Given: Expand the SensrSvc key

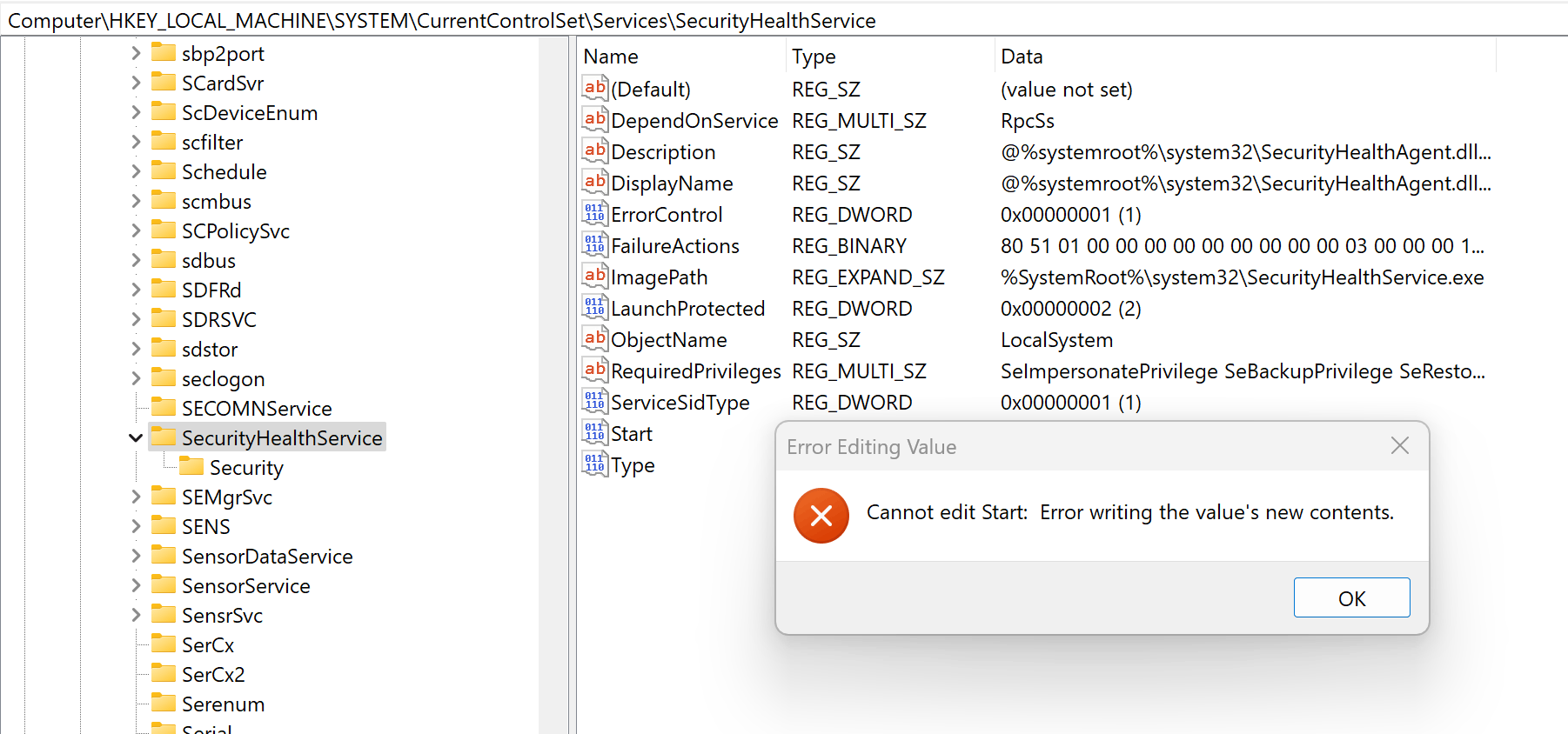Looking at the screenshot, I should [x=136, y=615].
